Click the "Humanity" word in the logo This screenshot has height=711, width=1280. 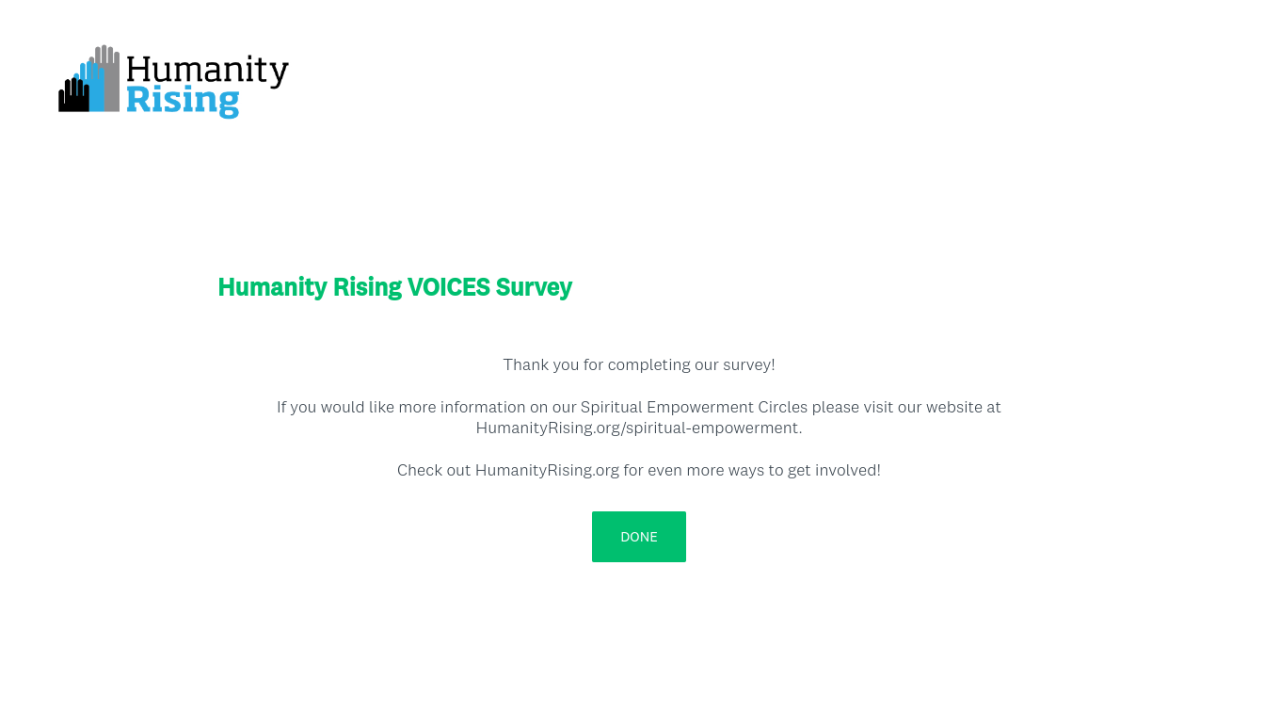coord(207,70)
